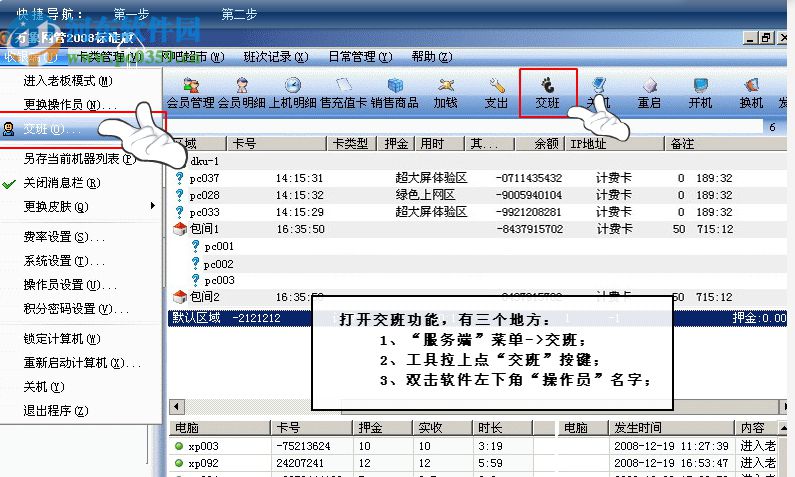The width and height of the screenshot is (795, 477).
Task: Choose 另存当前机器列表 menu entry
Action: pyautogui.click(x=80, y=159)
